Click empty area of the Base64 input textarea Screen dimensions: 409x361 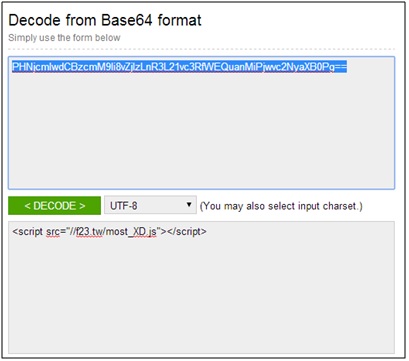coord(201,130)
